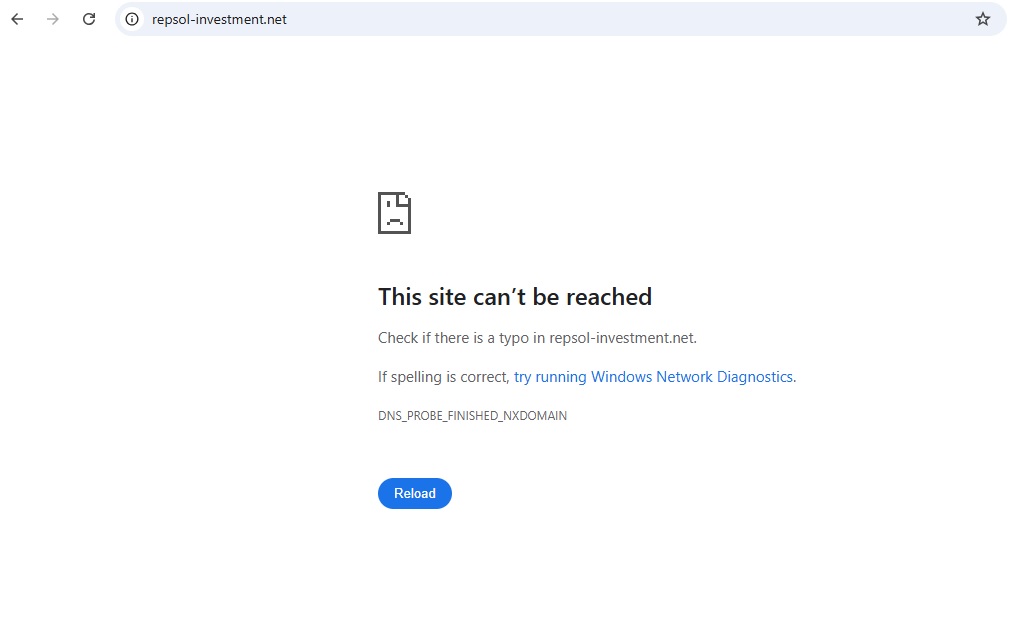Screen dimensions: 1020x624
Task: Click the "This site can't be reached" heading
Action: click(515, 297)
